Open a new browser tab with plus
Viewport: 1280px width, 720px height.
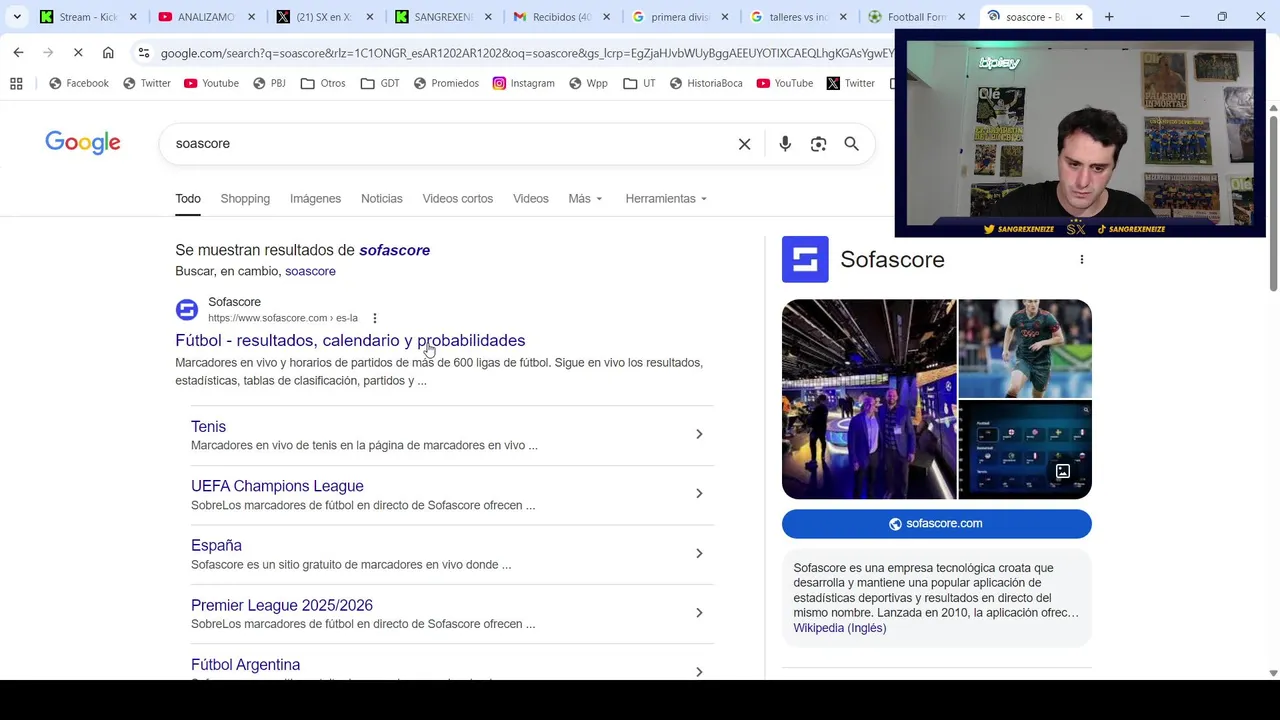click(1109, 17)
